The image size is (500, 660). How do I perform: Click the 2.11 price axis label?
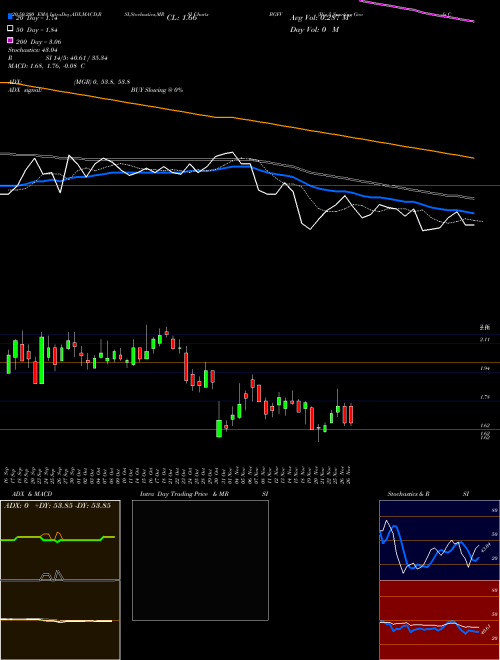(x=485, y=340)
